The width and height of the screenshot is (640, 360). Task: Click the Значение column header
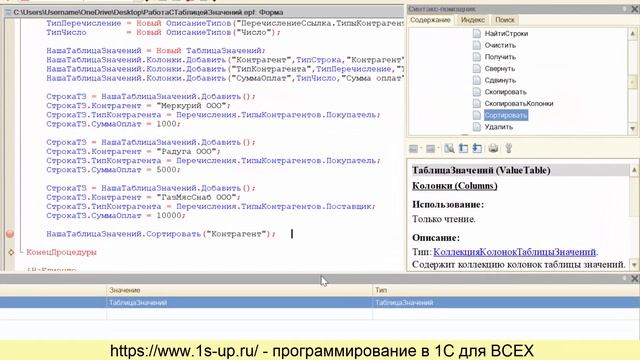(239, 290)
